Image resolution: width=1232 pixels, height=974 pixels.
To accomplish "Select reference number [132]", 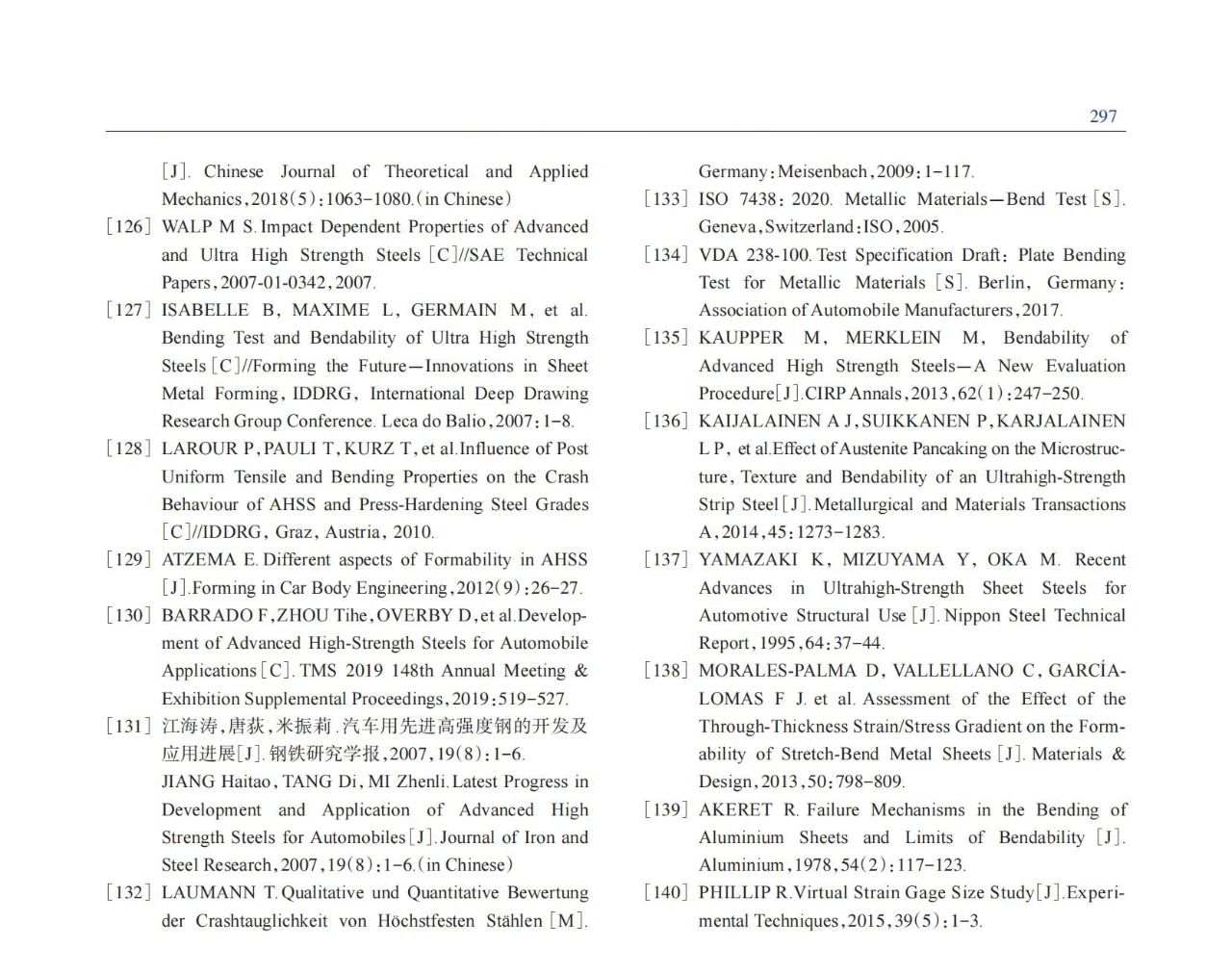I will click(129, 893).
